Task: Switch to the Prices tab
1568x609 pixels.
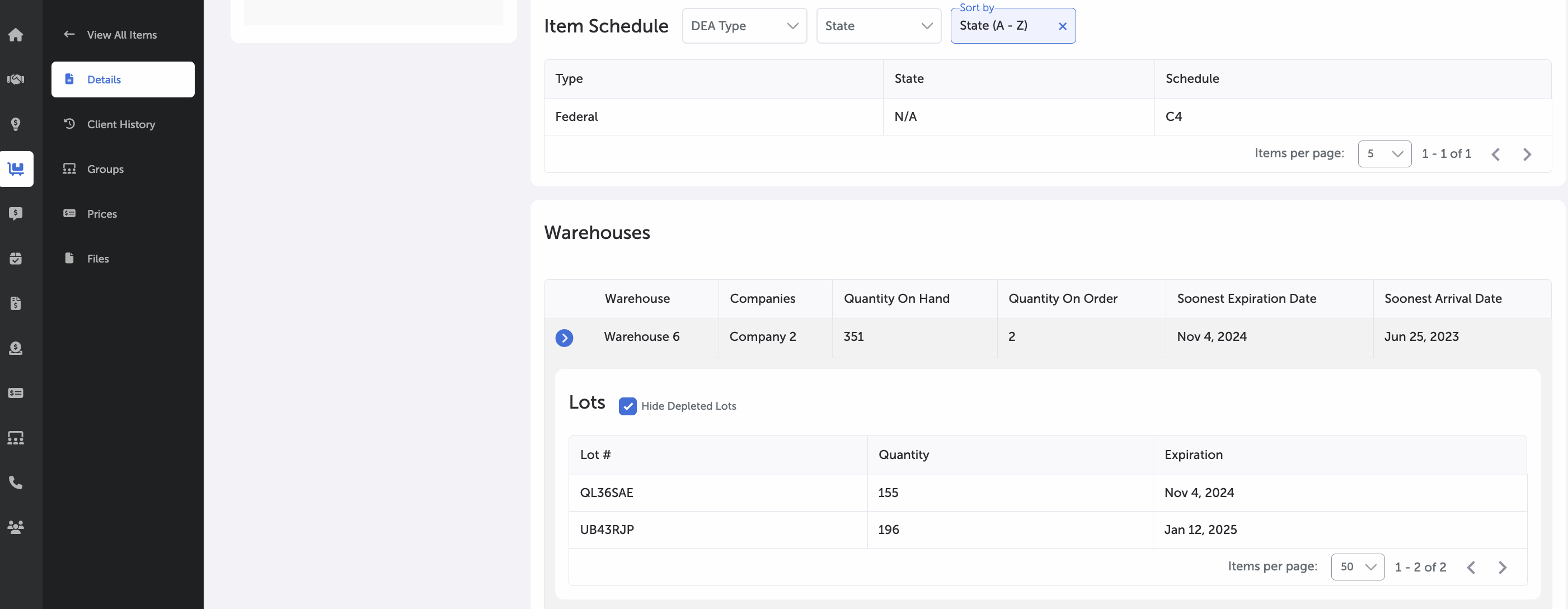Action: click(x=123, y=214)
